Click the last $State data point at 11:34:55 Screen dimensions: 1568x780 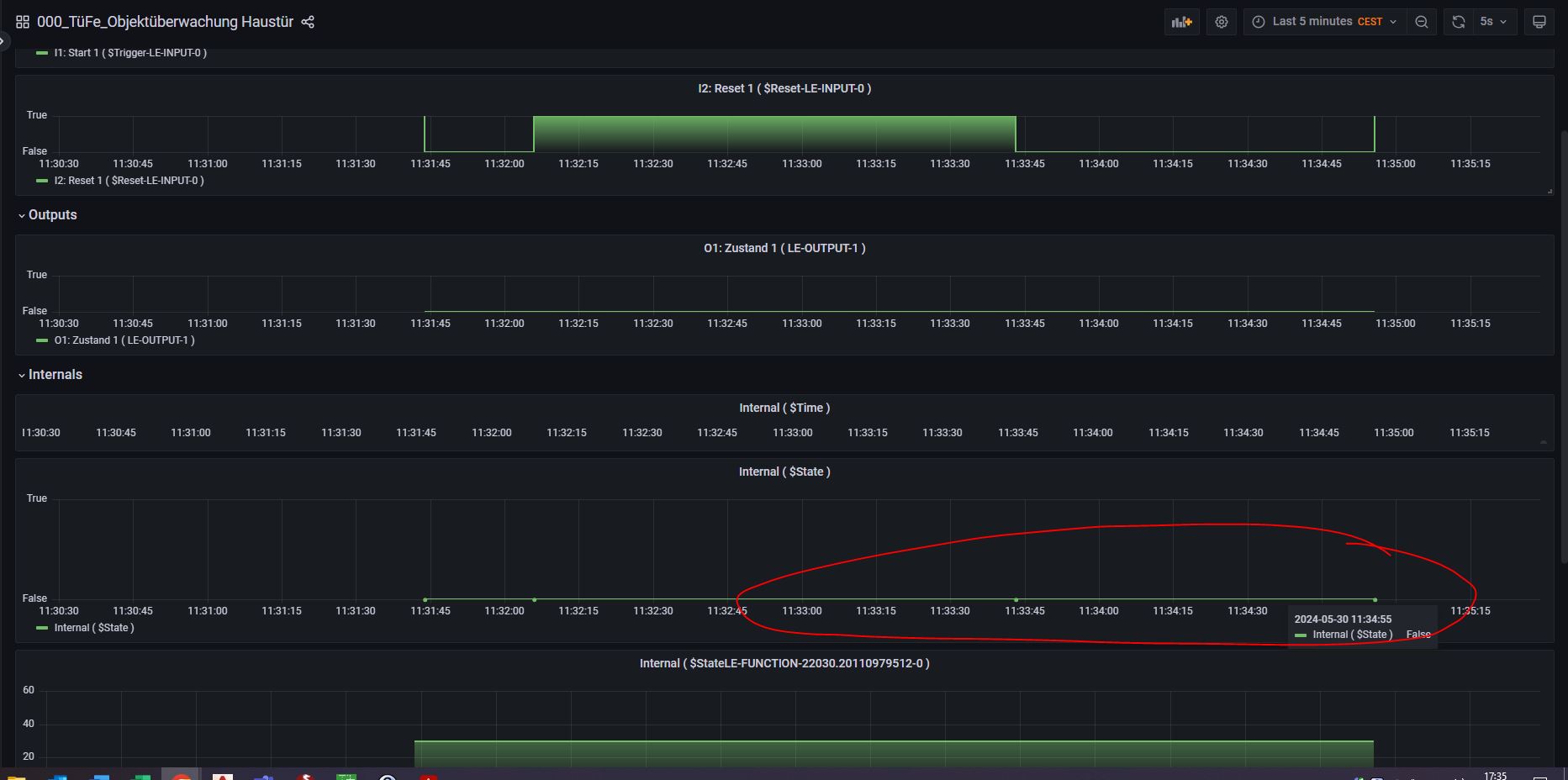tap(1375, 599)
